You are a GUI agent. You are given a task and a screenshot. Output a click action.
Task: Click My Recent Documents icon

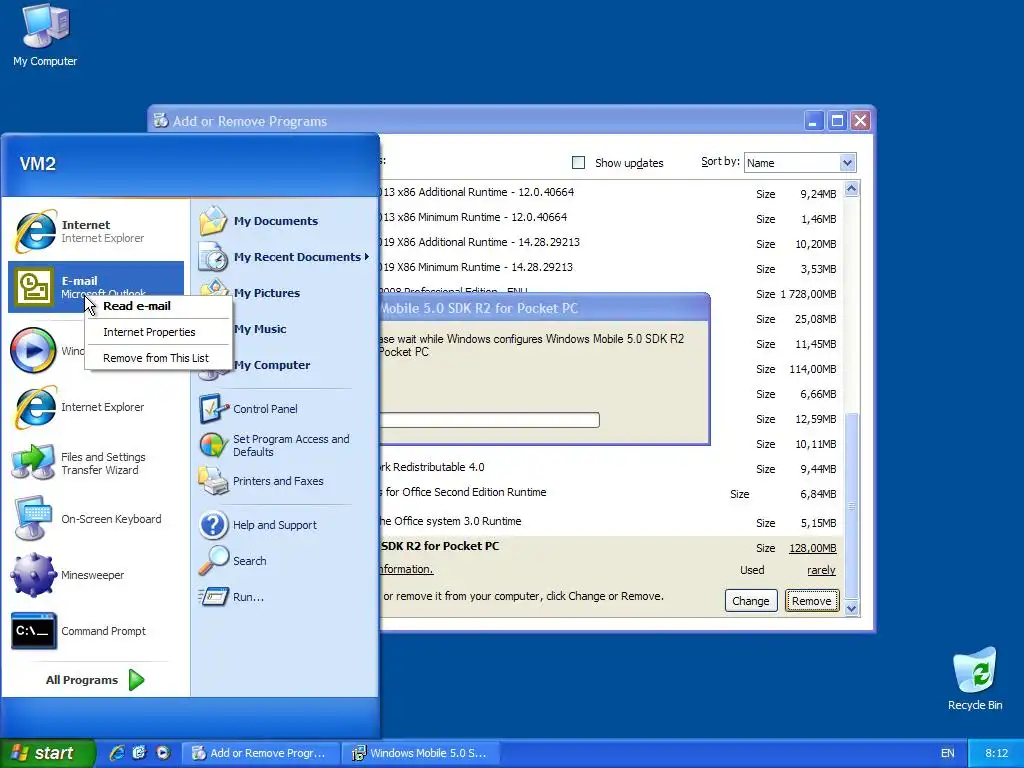point(213,257)
